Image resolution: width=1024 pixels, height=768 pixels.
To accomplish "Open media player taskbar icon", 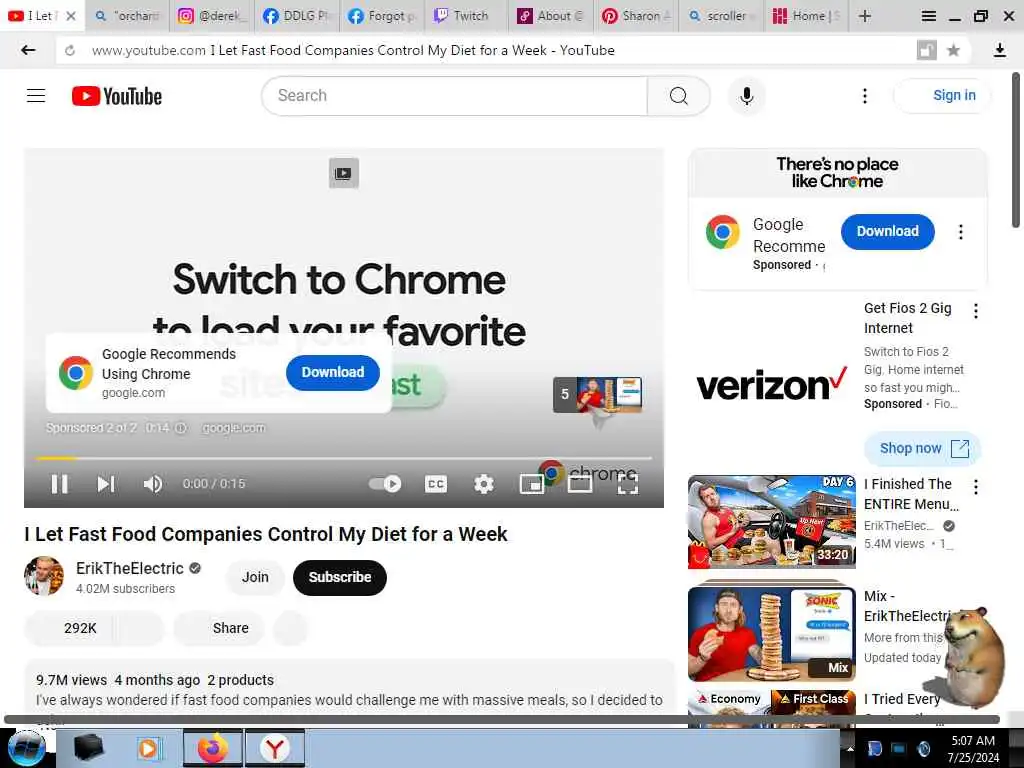I will (148, 748).
